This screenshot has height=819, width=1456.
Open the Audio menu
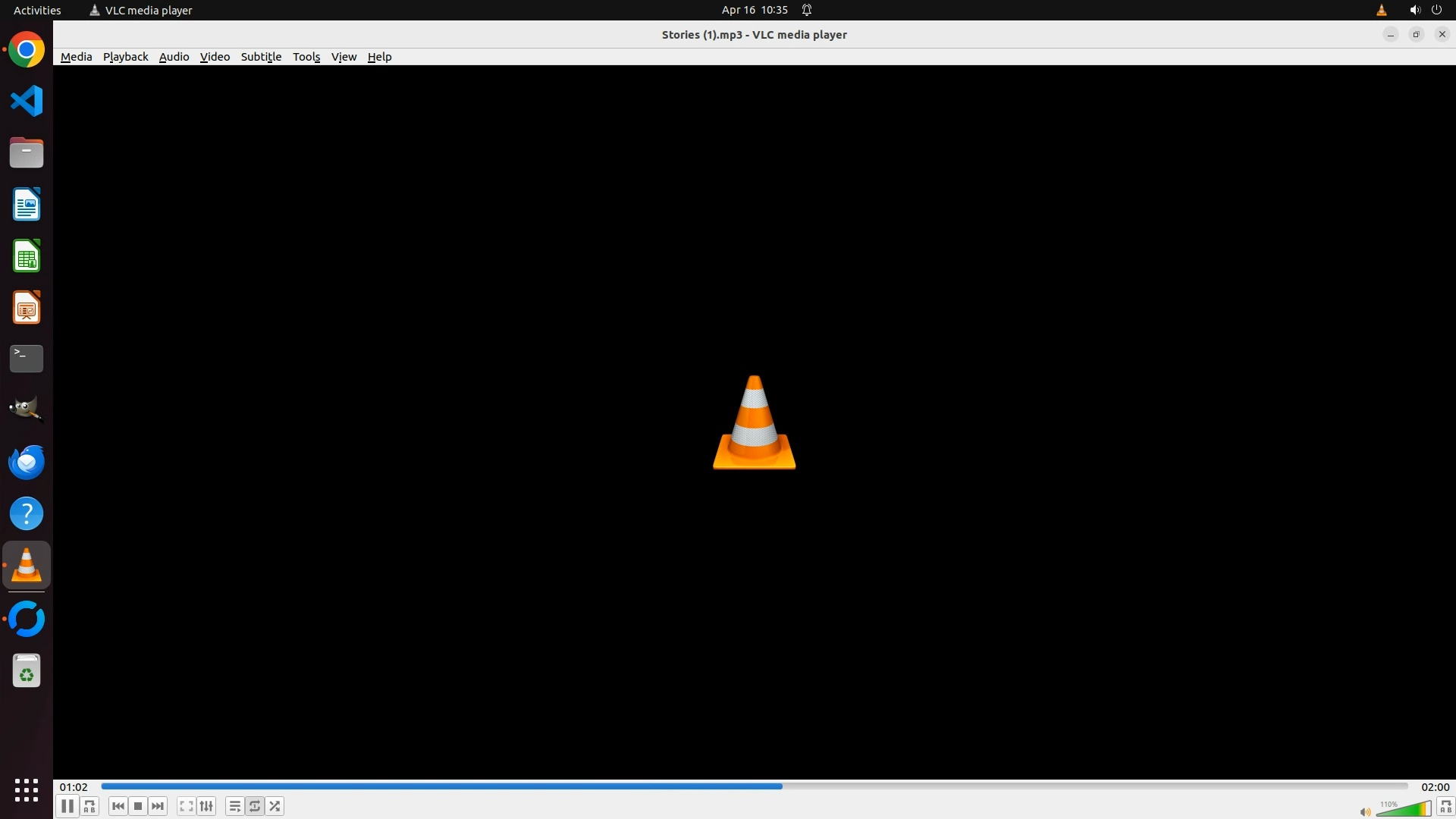click(174, 57)
